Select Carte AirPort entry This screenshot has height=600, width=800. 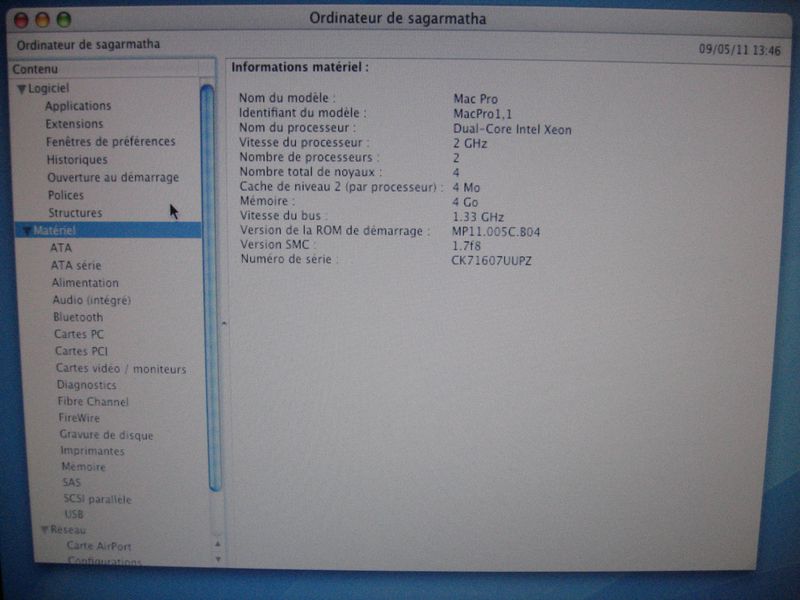[99, 546]
